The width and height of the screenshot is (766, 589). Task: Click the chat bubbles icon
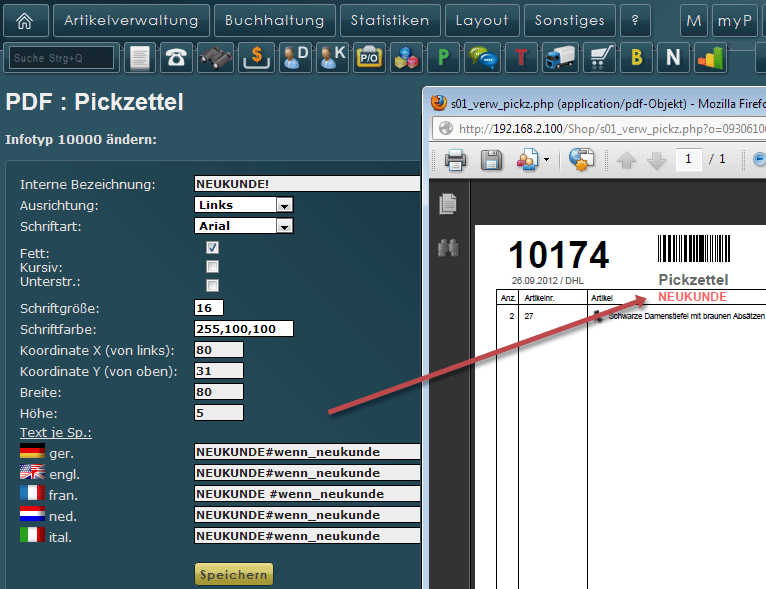pos(483,58)
